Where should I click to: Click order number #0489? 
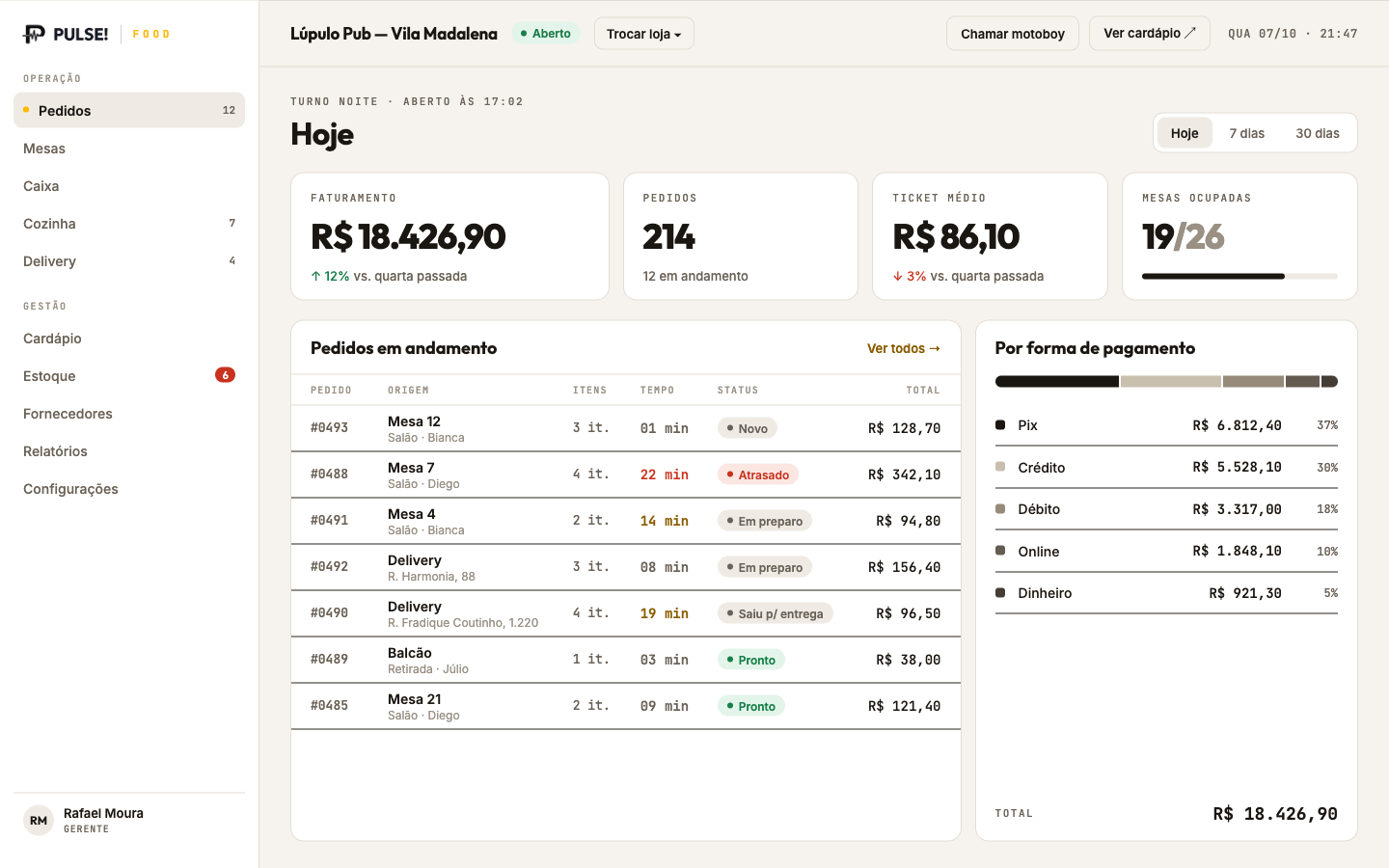(x=329, y=659)
